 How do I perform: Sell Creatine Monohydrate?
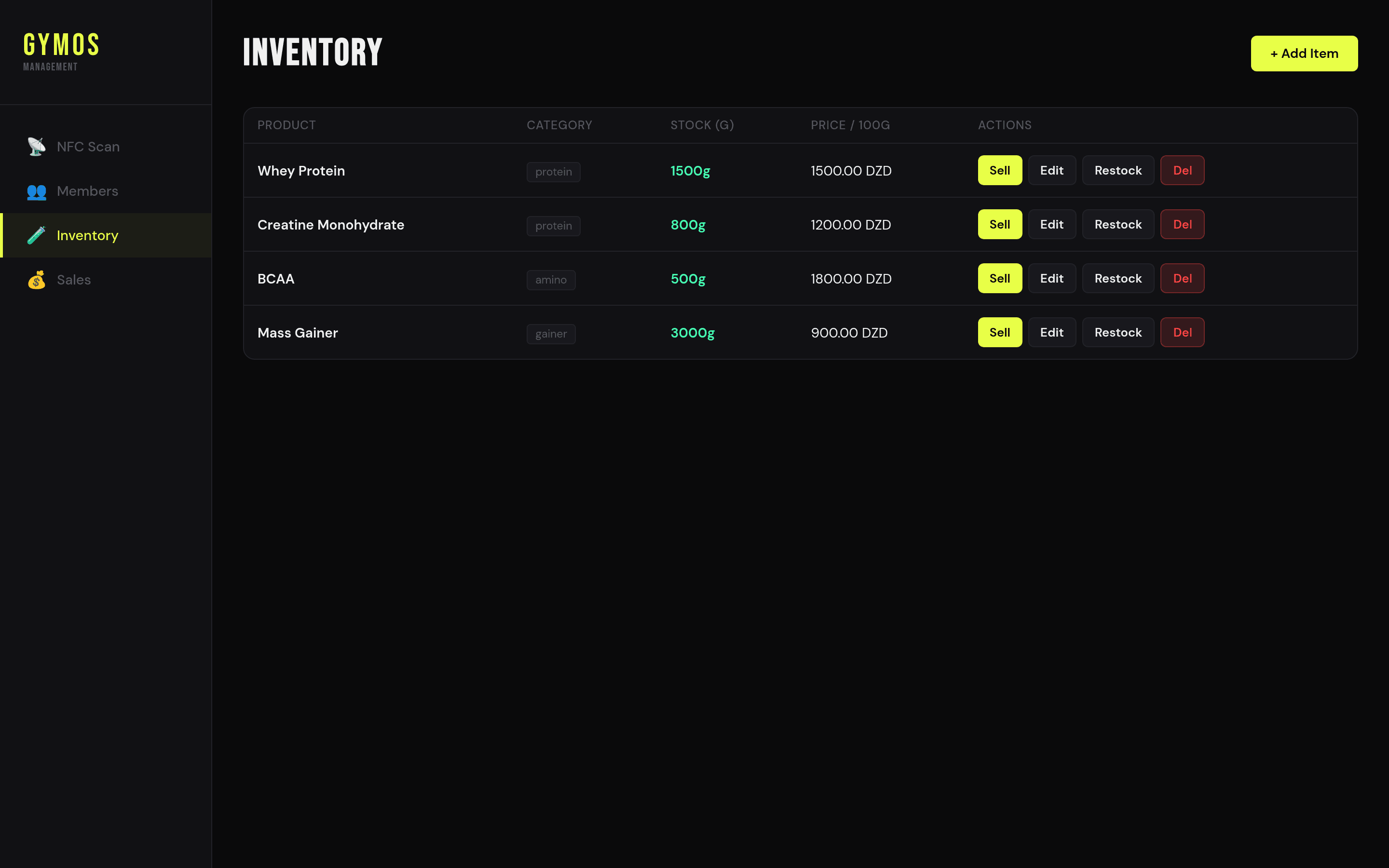point(1000,224)
